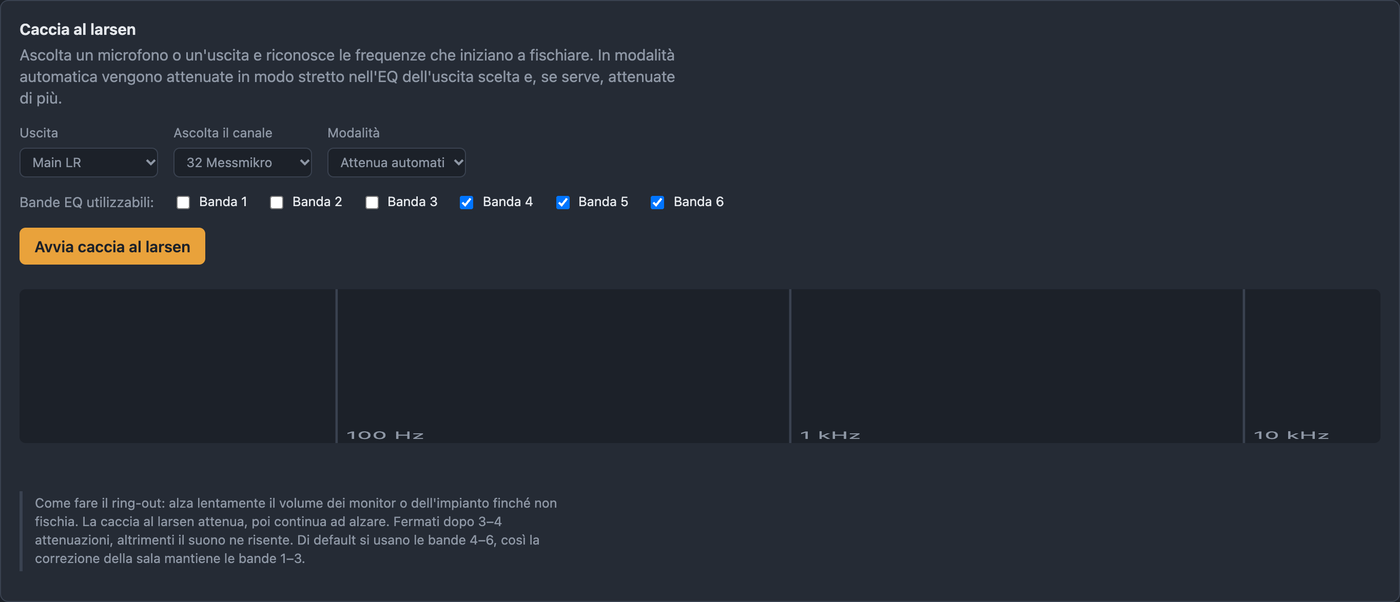Click the 10 kHz label in spectrum

(x=1292, y=435)
